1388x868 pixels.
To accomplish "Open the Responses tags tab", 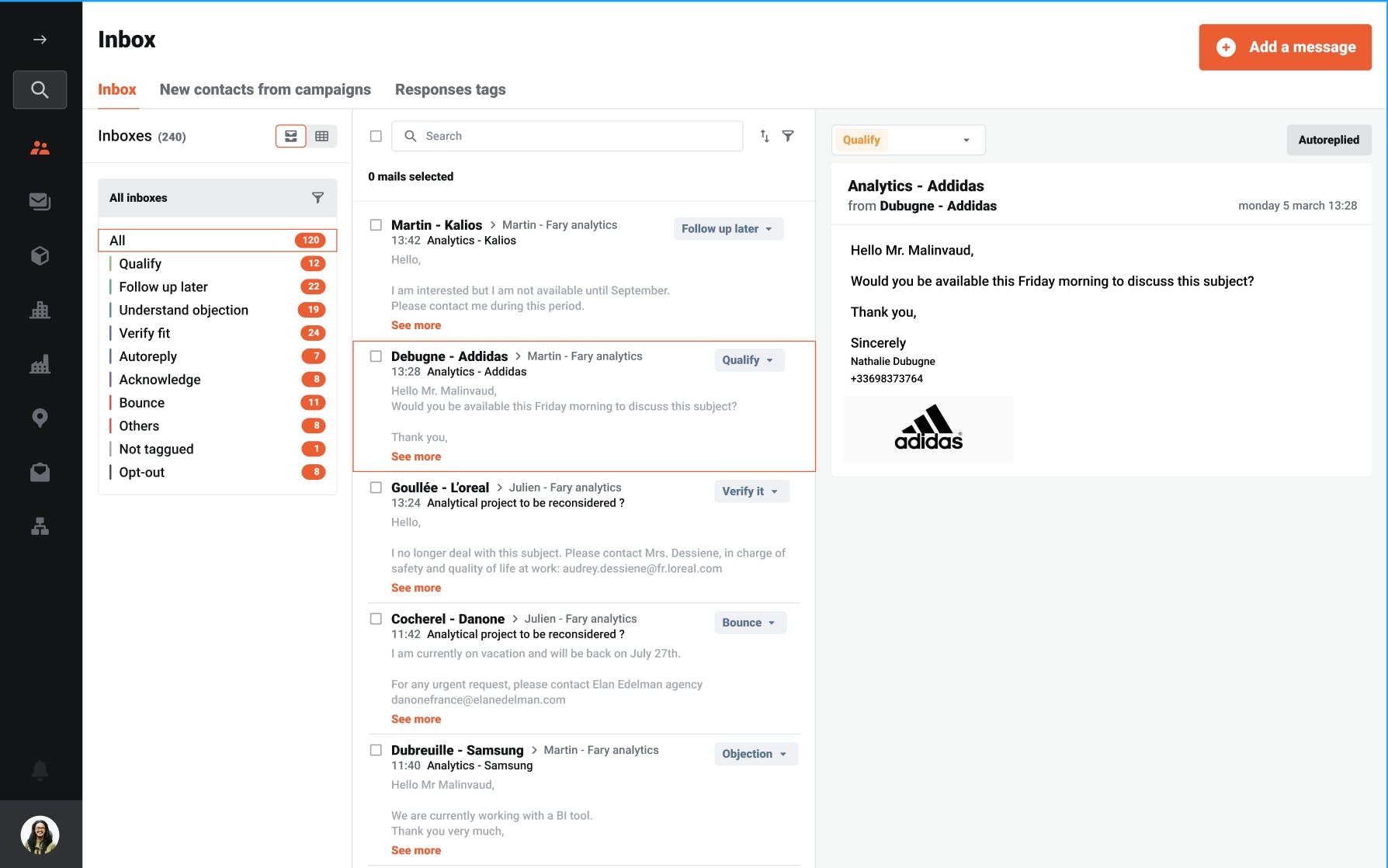I will point(450,89).
